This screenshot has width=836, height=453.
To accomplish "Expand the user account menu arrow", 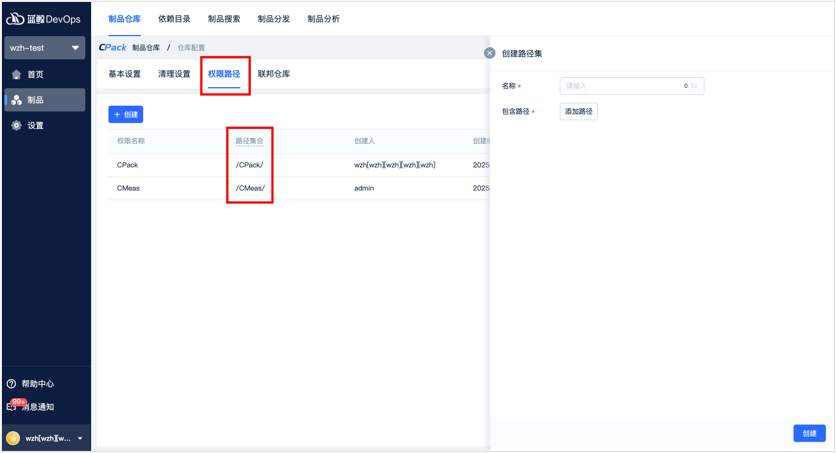I will tap(80, 438).
